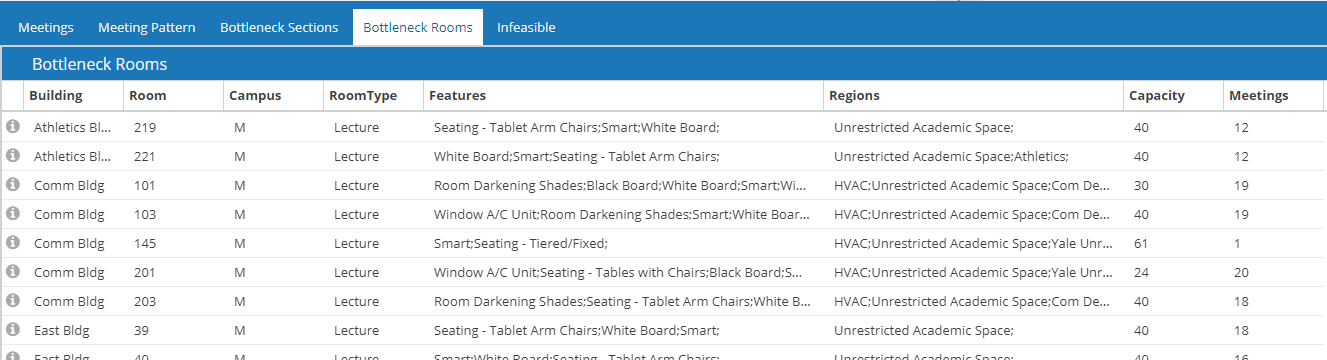Show info for Comm Bldg room 145
Image resolution: width=1327 pixels, height=360 pixels.
coord(13,243)
